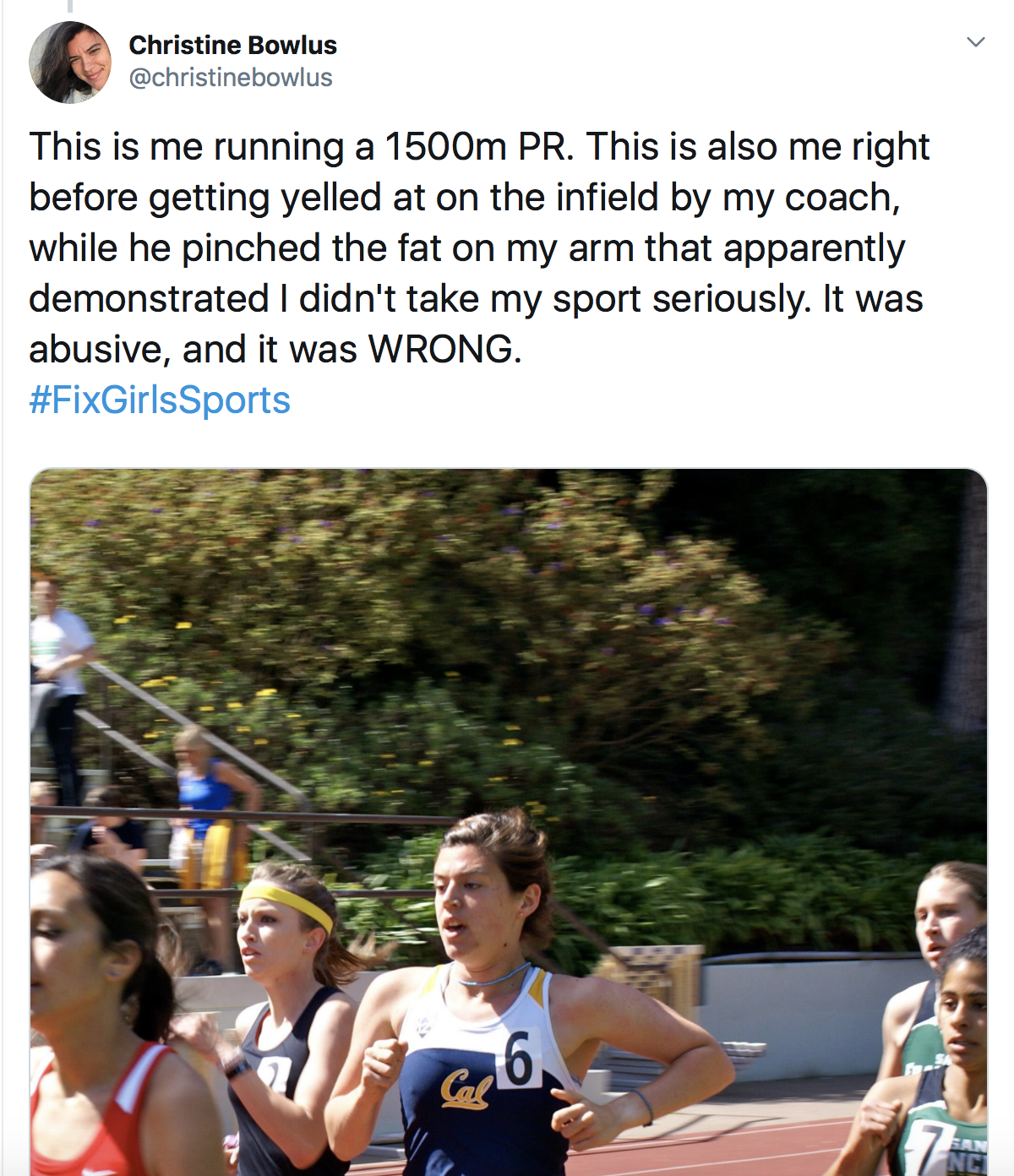
Task: Open the @christinebowlus handle link
Action: [230, 78]
